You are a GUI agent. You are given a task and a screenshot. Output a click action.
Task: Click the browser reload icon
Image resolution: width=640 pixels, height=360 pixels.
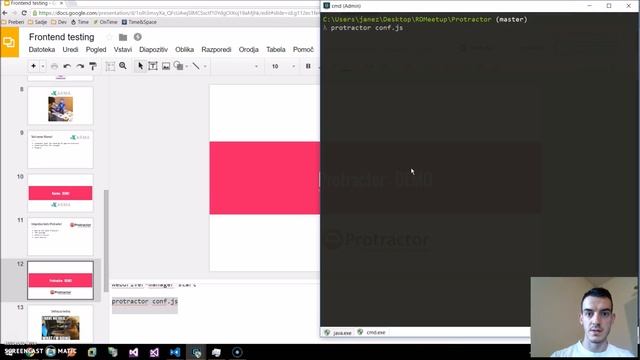pos(24,13)
